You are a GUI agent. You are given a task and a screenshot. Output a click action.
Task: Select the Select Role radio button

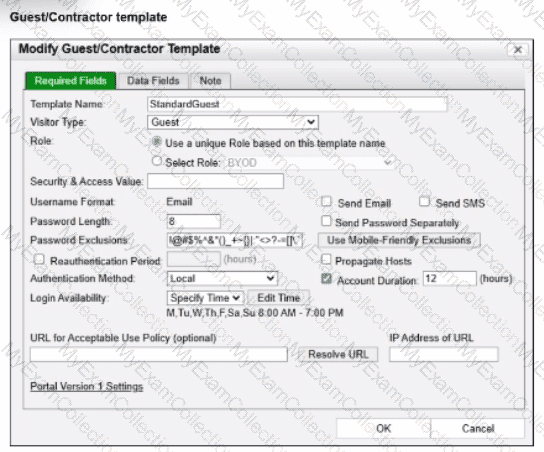pyautogui.click(x=157, y=161)
